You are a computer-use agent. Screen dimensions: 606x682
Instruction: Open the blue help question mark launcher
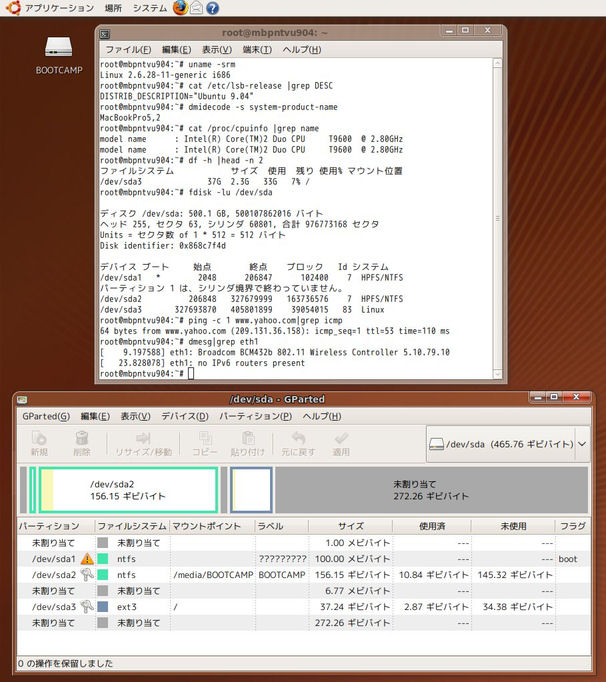click(x=212, y=8)
